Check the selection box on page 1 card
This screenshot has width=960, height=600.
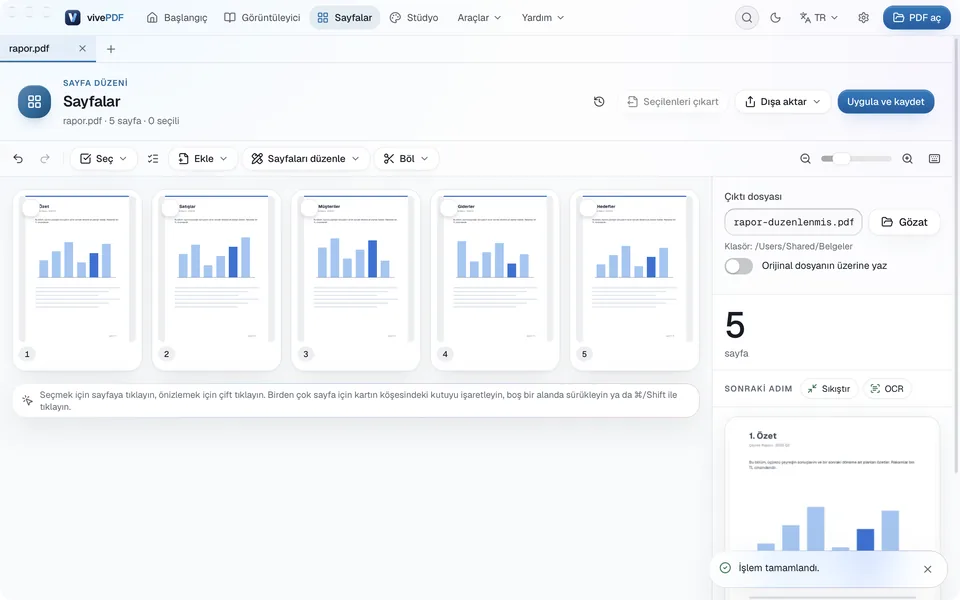(31, 208)
